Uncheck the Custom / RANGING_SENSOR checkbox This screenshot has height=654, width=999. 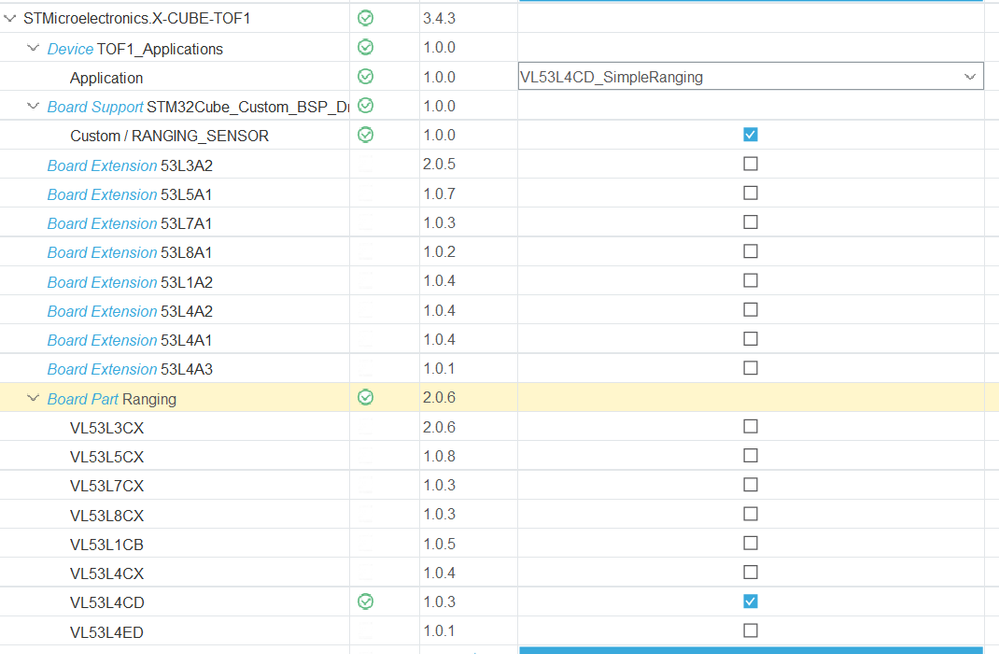coord(751,134)
